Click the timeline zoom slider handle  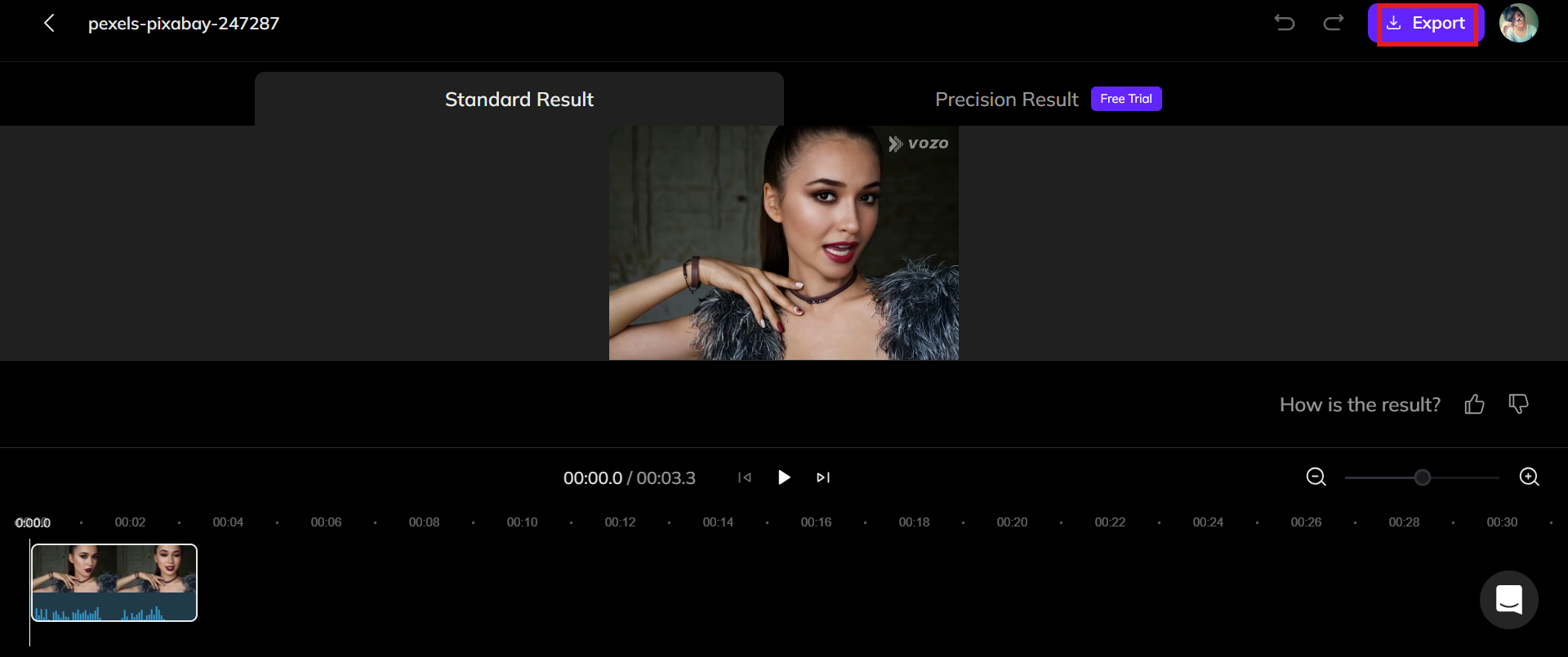pos(1423,477)
